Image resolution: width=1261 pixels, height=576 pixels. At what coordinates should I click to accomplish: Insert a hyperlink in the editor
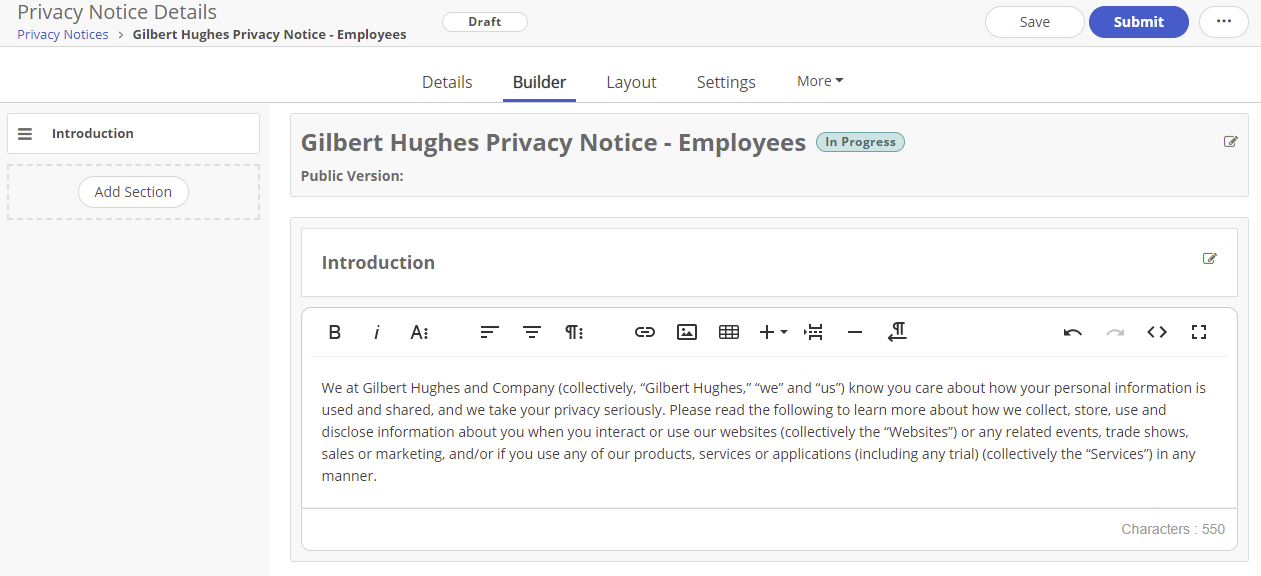[x=644, y=332]
